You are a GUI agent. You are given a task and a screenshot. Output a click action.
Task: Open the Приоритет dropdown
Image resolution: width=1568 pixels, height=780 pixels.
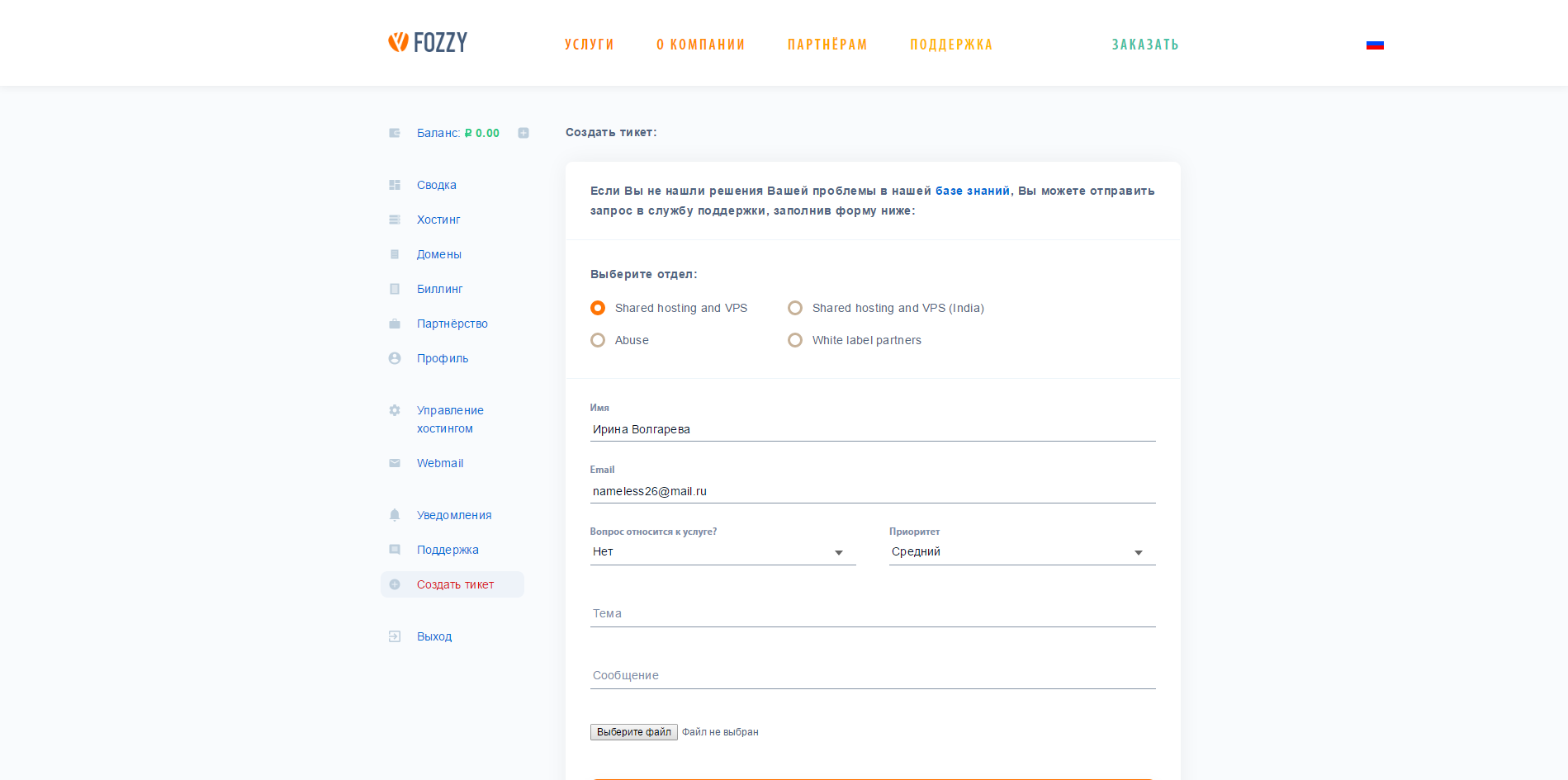pyautogui.click(x=1021, y=552)
